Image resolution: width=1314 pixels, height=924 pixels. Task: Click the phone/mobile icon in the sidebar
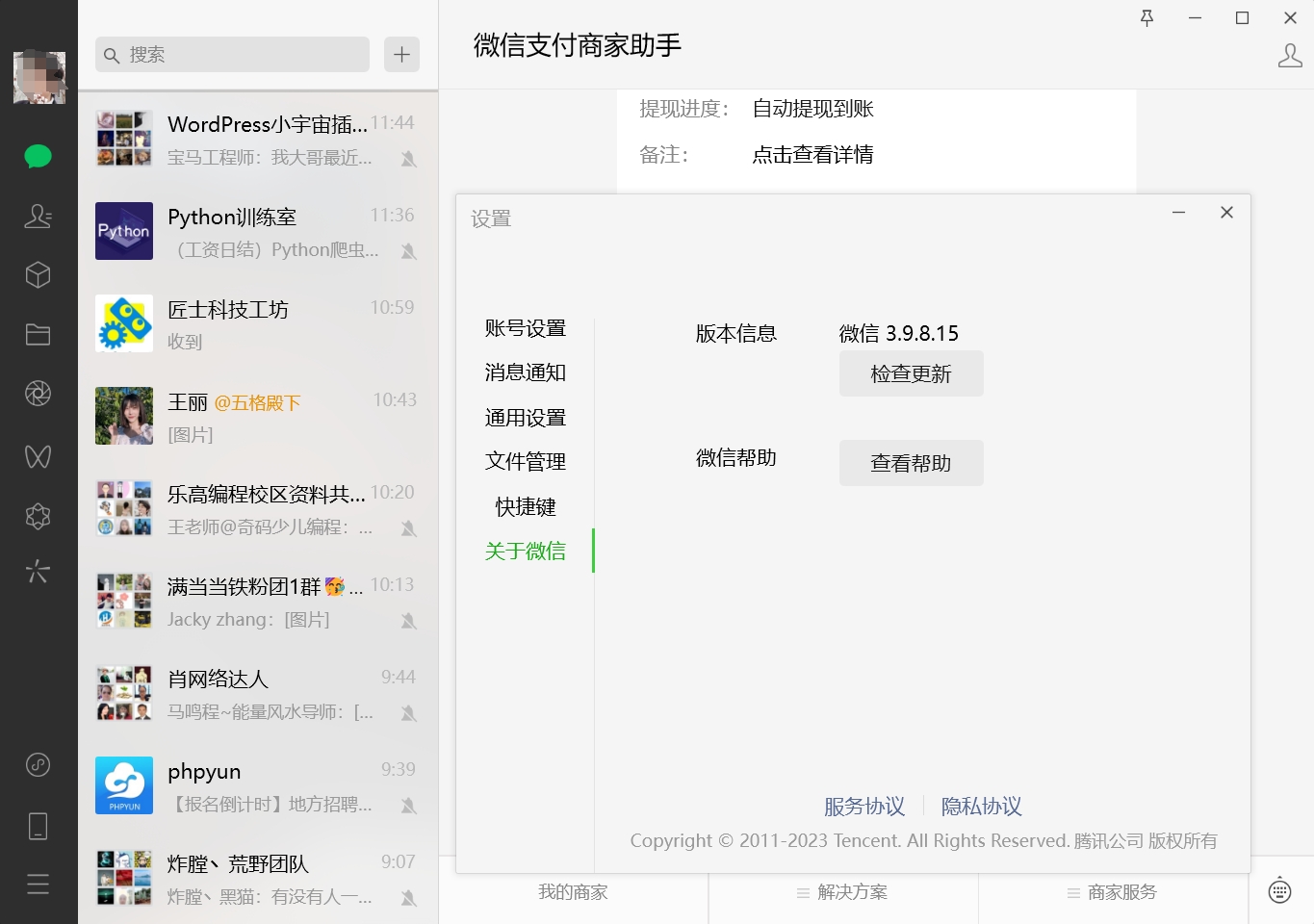[x=39, y=826]
